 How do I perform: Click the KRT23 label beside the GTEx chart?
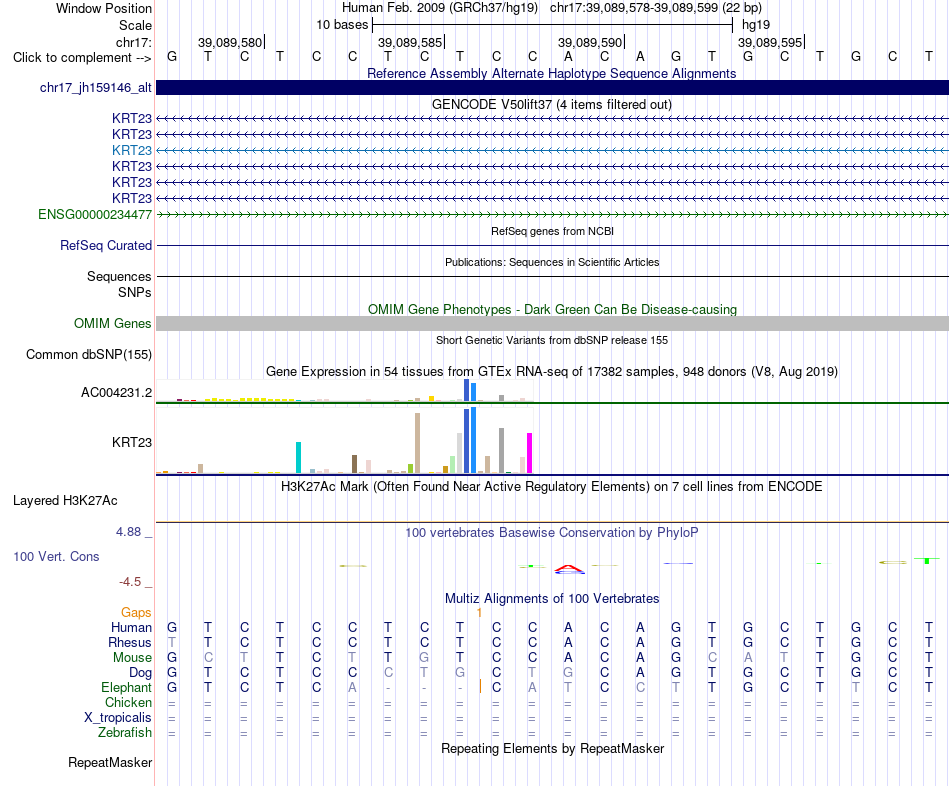click(131, 442)
